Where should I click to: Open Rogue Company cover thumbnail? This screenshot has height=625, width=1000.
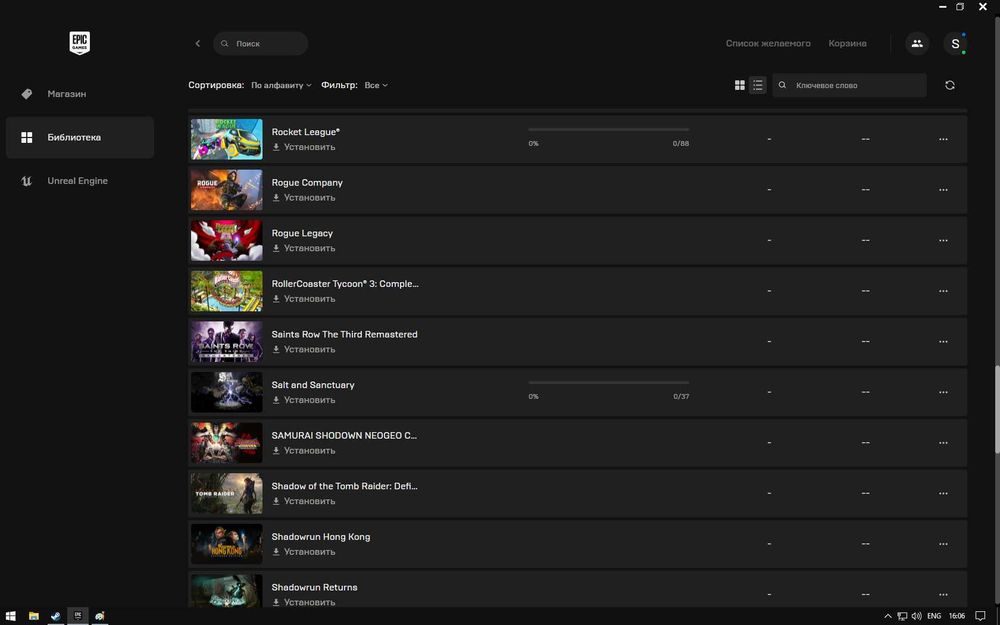(x=226, y=189)
